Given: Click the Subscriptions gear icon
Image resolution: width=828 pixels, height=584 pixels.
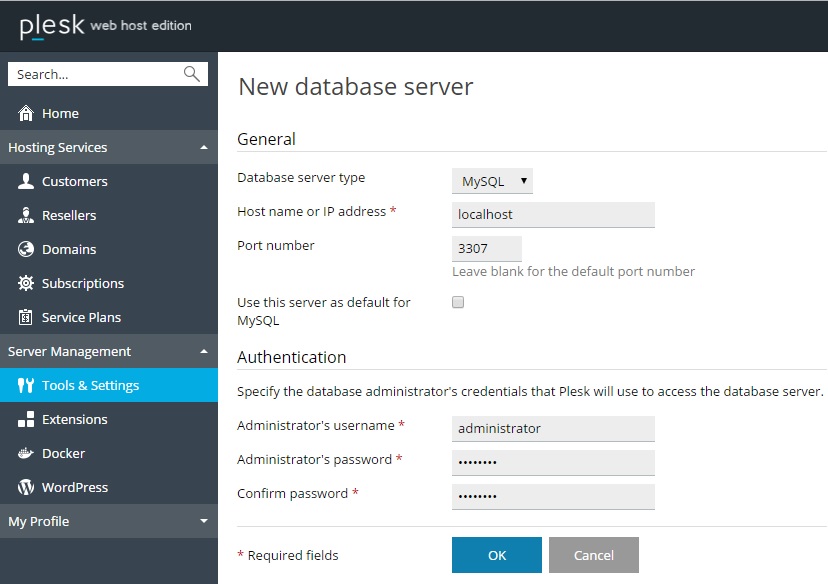Looking at the screenshot, I should [26, 284].
